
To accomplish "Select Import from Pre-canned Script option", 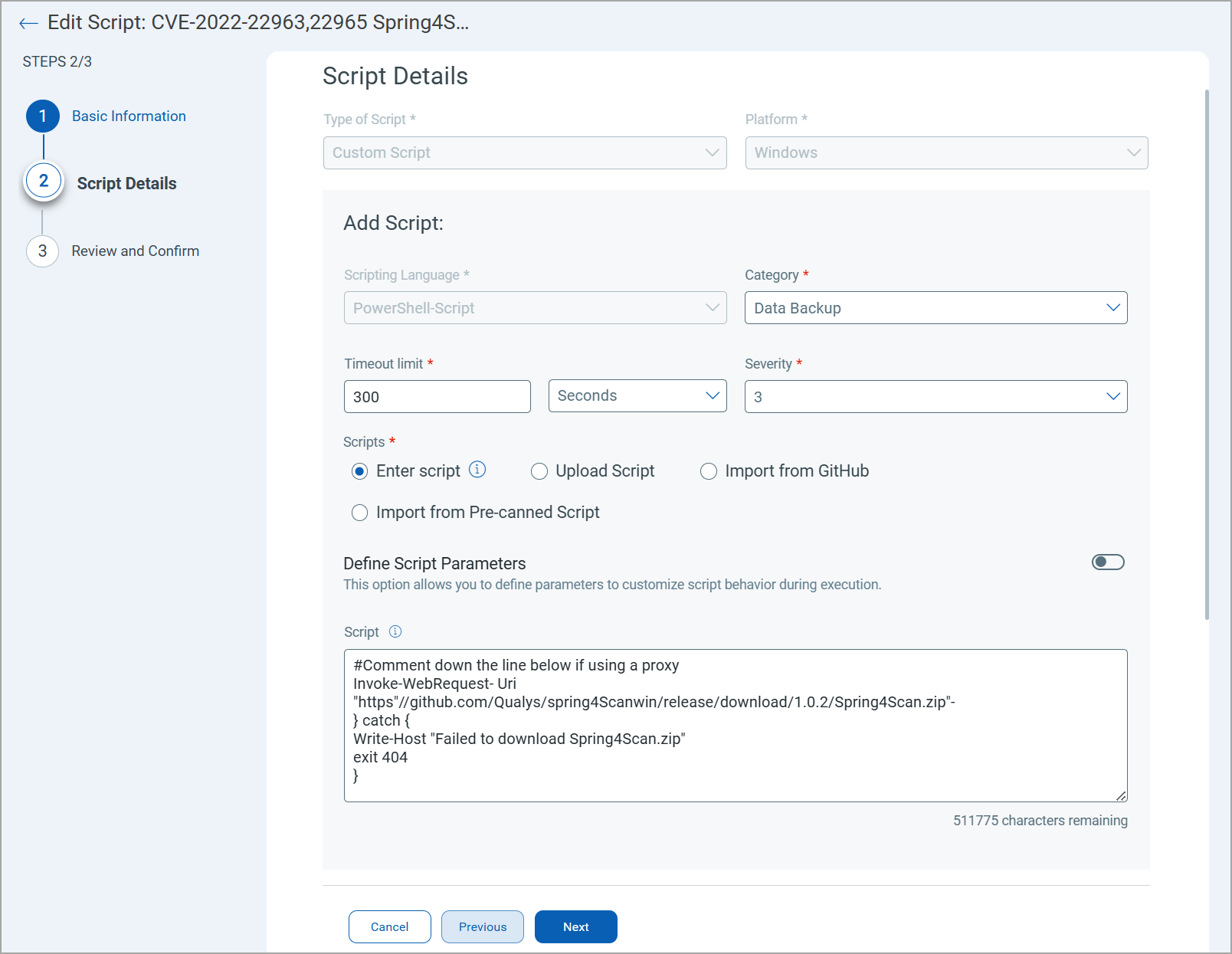I will (x=359, y=513).
